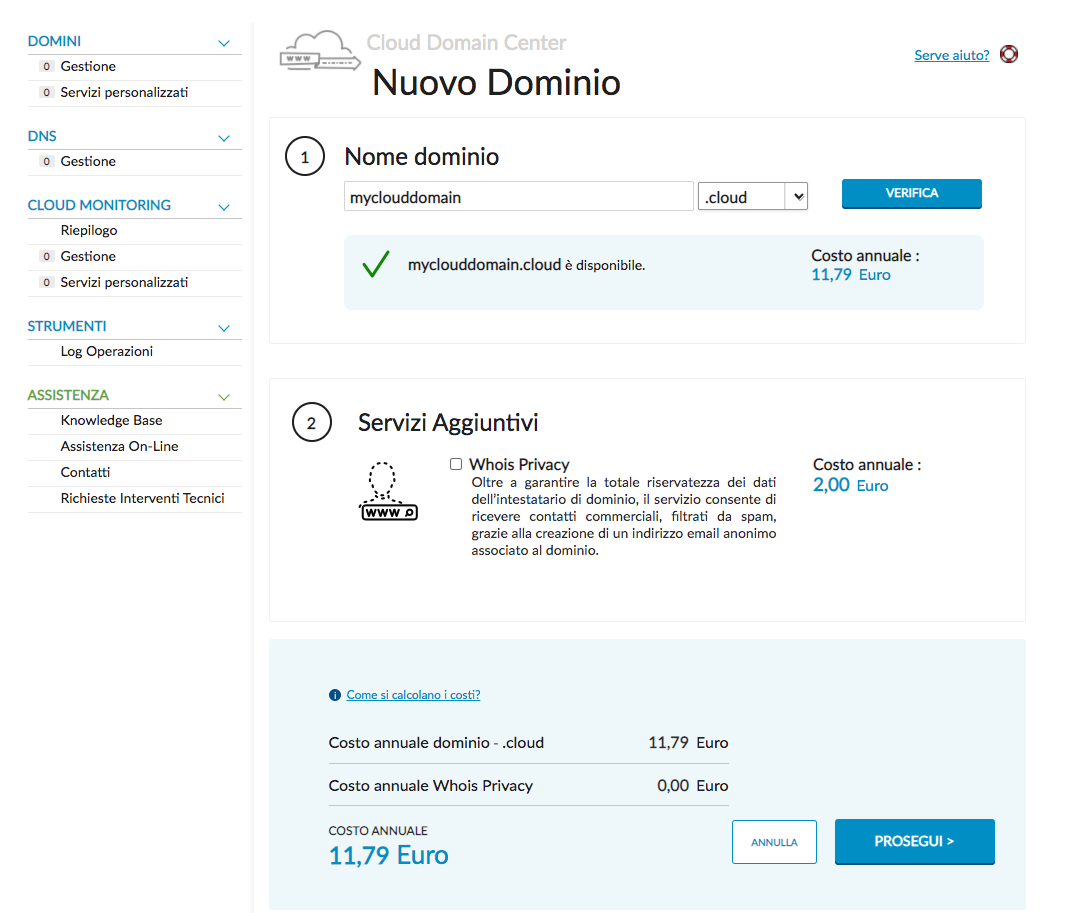Open the .cloud TLD dropdown

pyautogui.click(x=752, y=196)
